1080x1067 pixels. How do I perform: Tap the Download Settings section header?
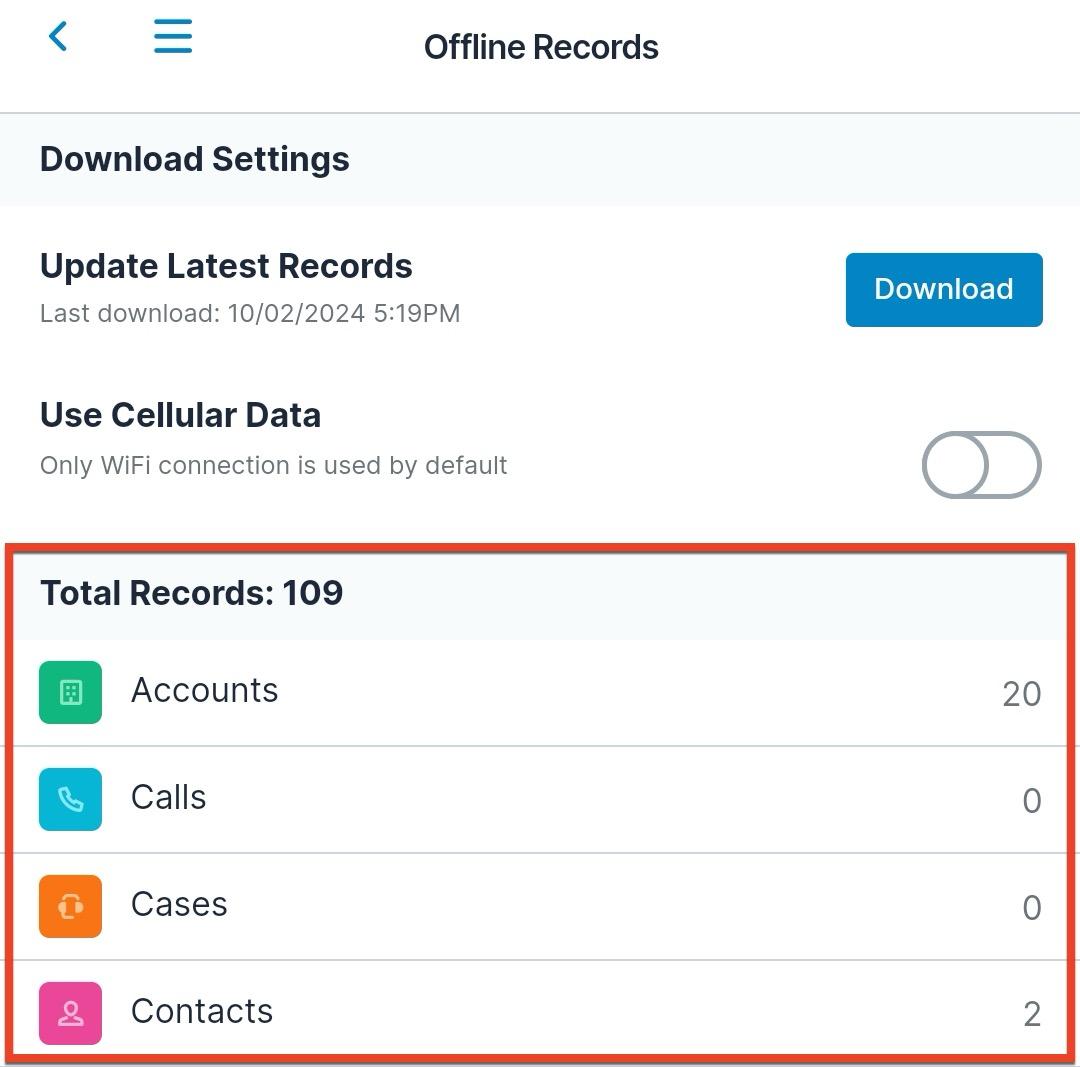tap(194, 158)
